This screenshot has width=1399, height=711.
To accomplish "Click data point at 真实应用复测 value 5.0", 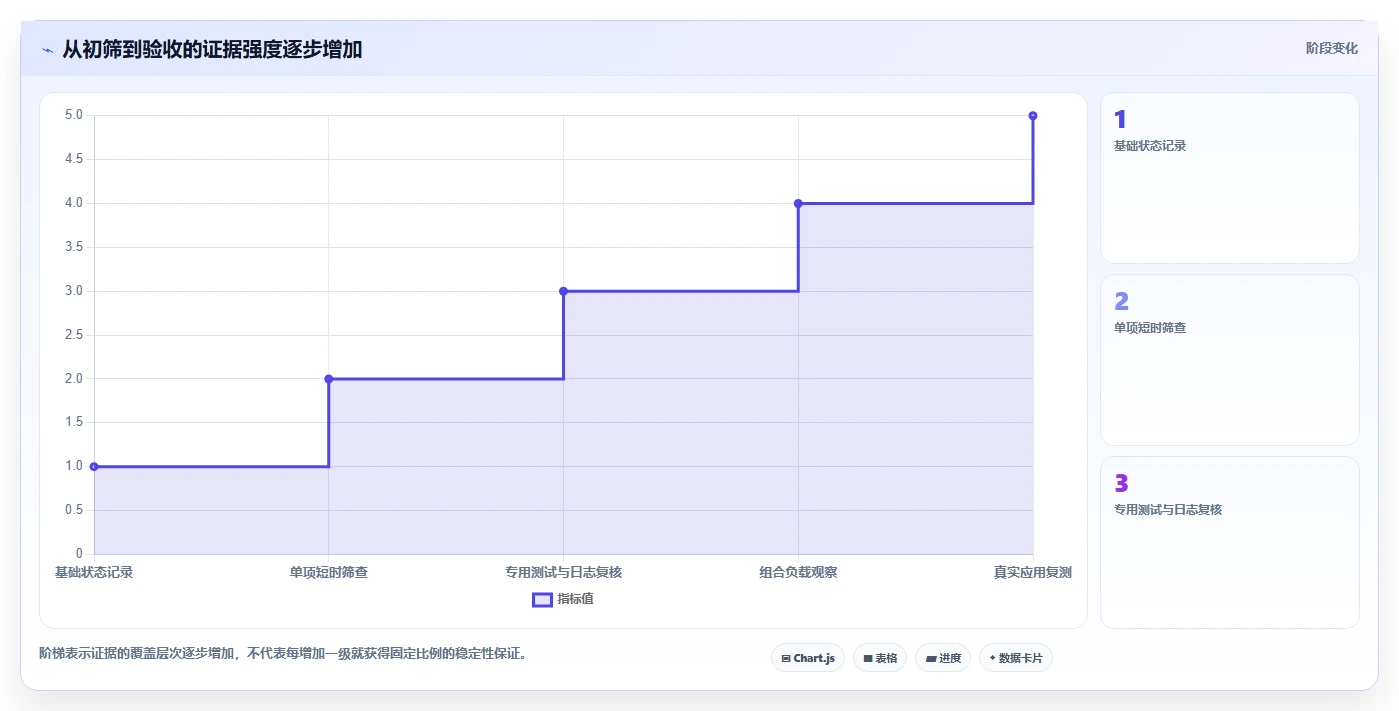I will tap(1033, 116).
